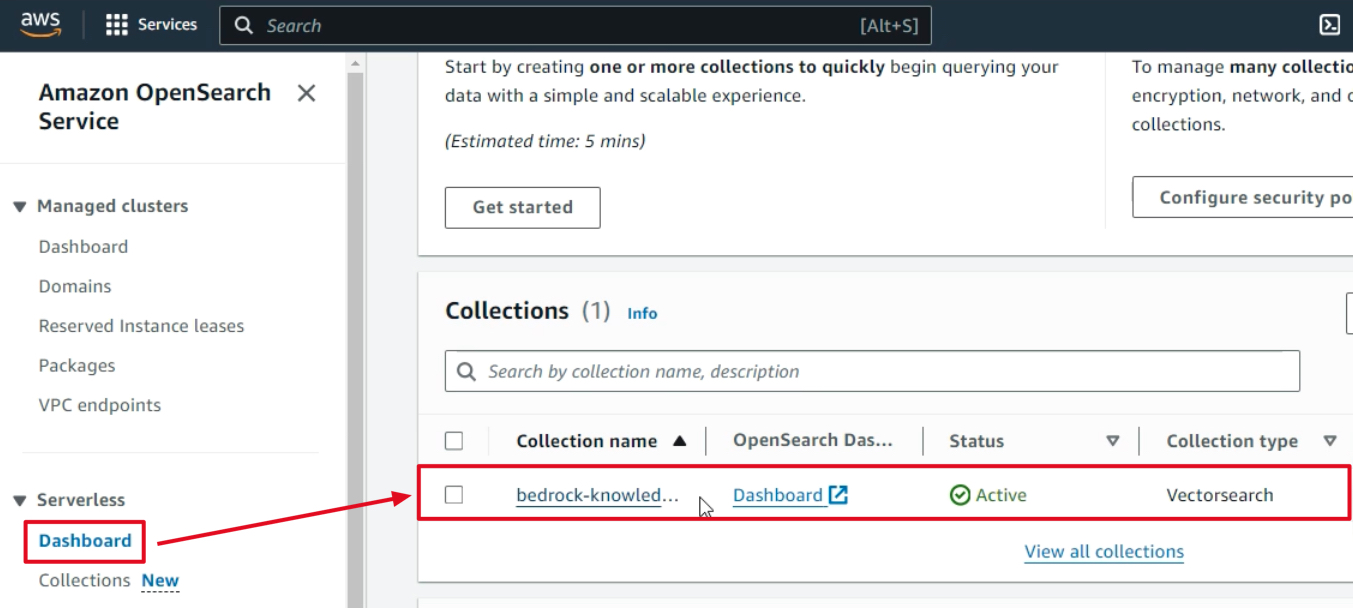Collapse the Serverless section
Screen dimensions: 1353x608
click(x=19, y=500)
